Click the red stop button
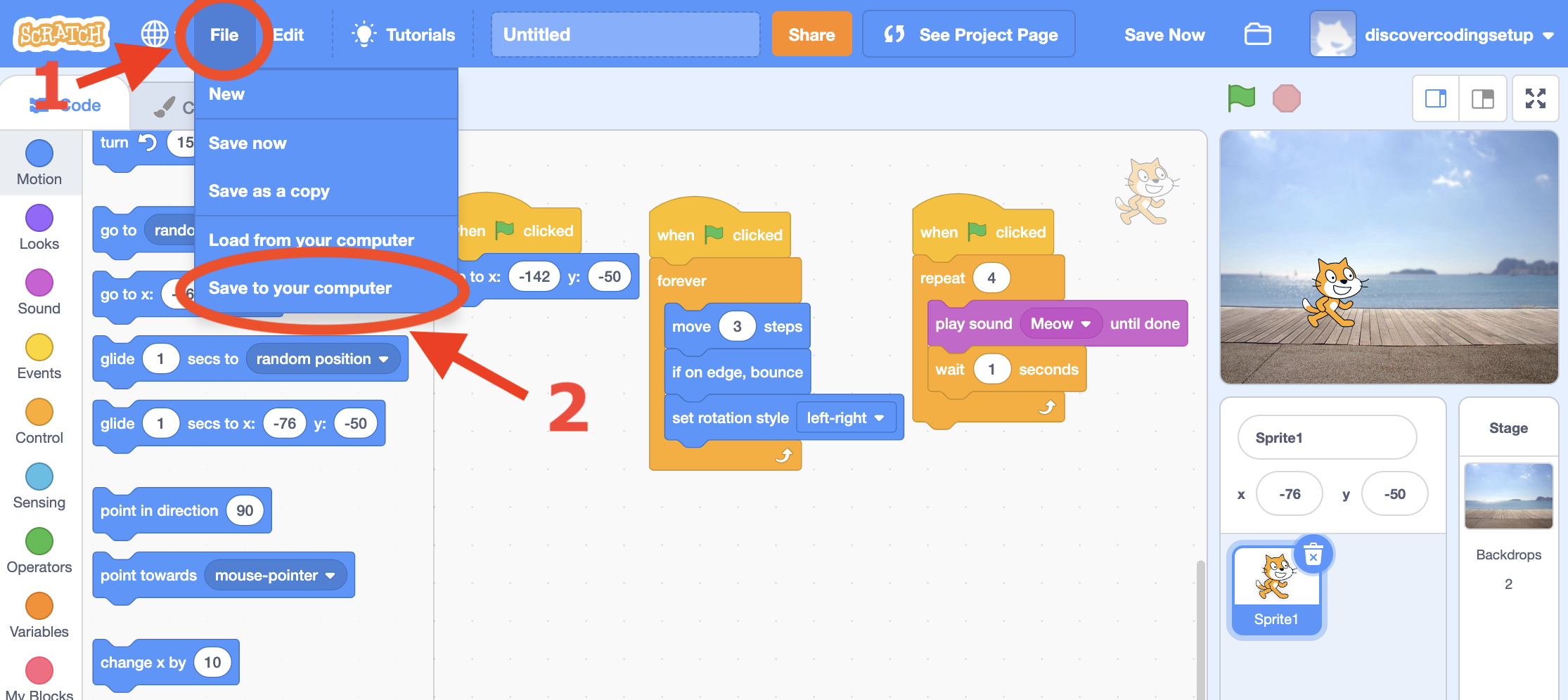The height and width of the screenshot is (700, 1568). coord(1287,98)
